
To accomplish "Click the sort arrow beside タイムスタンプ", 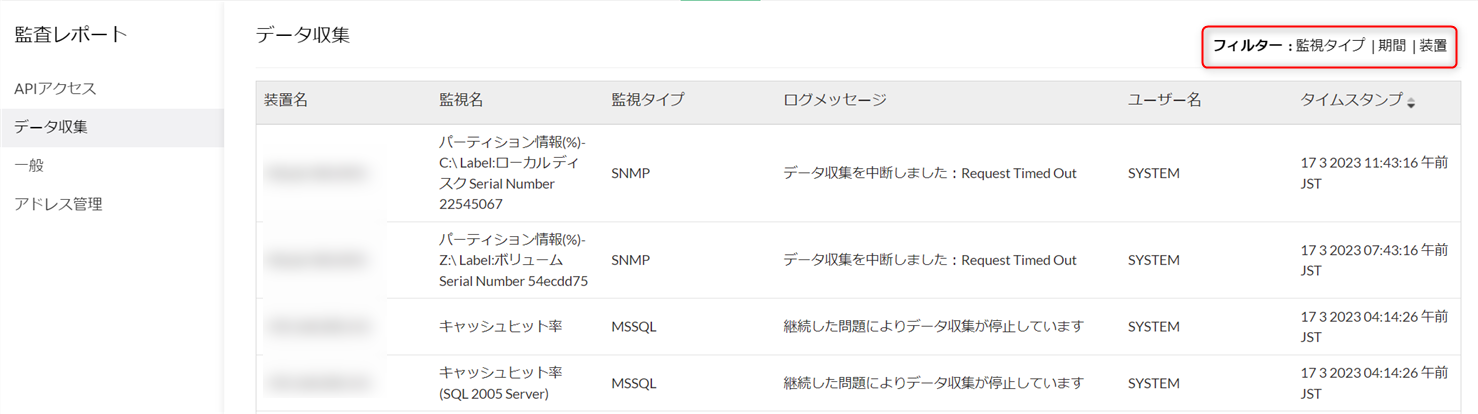I will [1411, 102].
